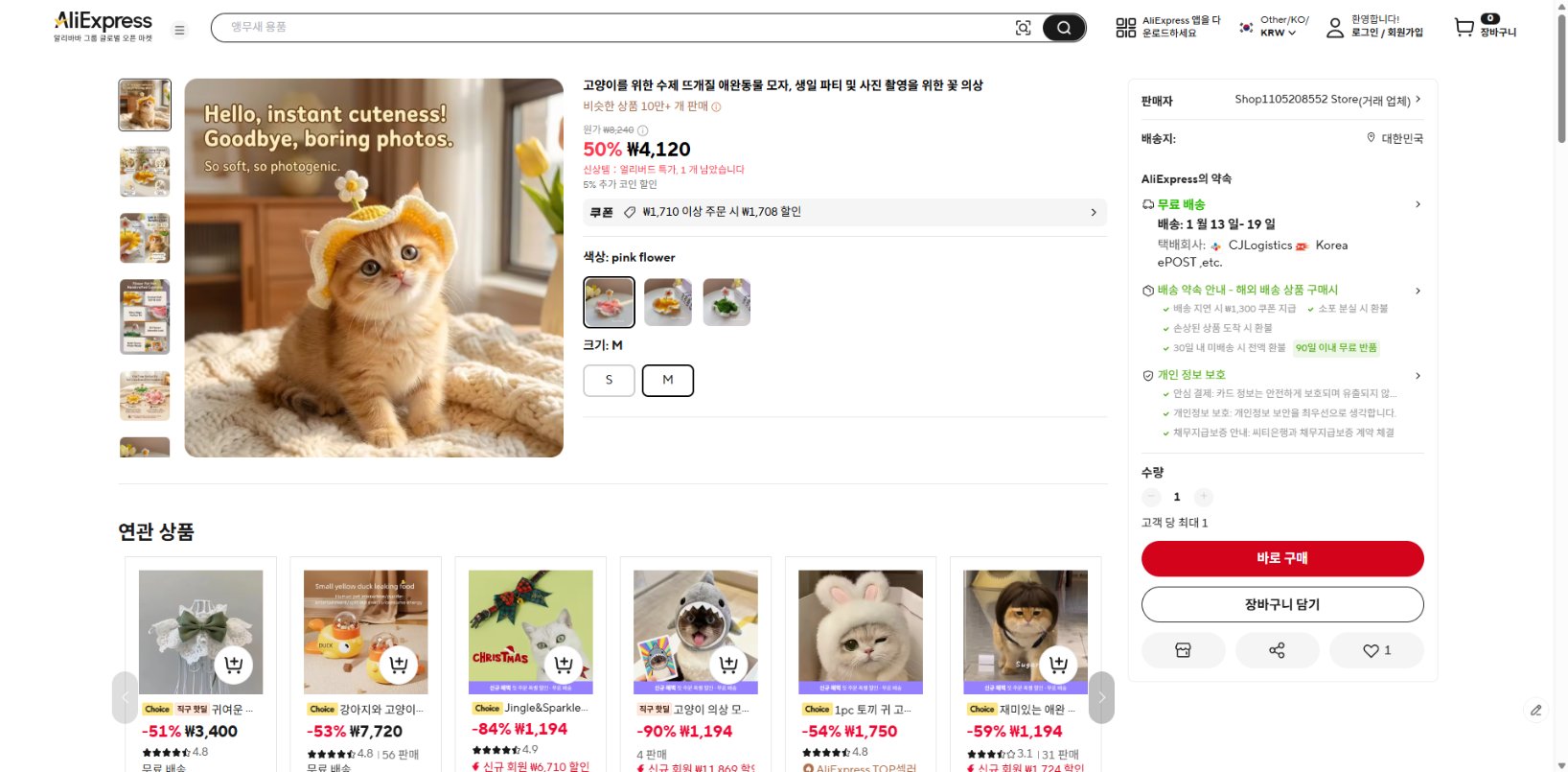Click the 장바구니 담기 add-to-cart button

coord(1281,604)
